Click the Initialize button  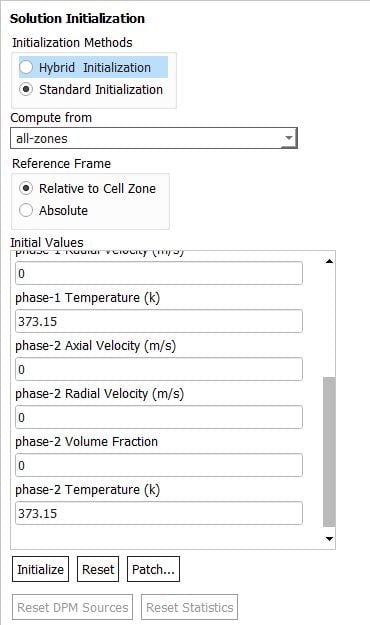tap(40, 569)
